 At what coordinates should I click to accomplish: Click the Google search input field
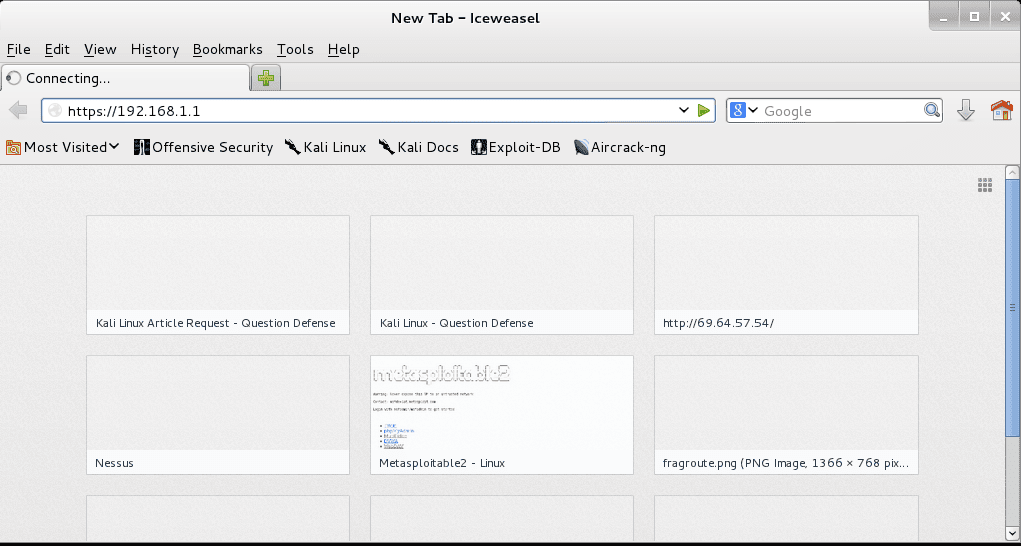pyautogui.click(x=841, y=111)
